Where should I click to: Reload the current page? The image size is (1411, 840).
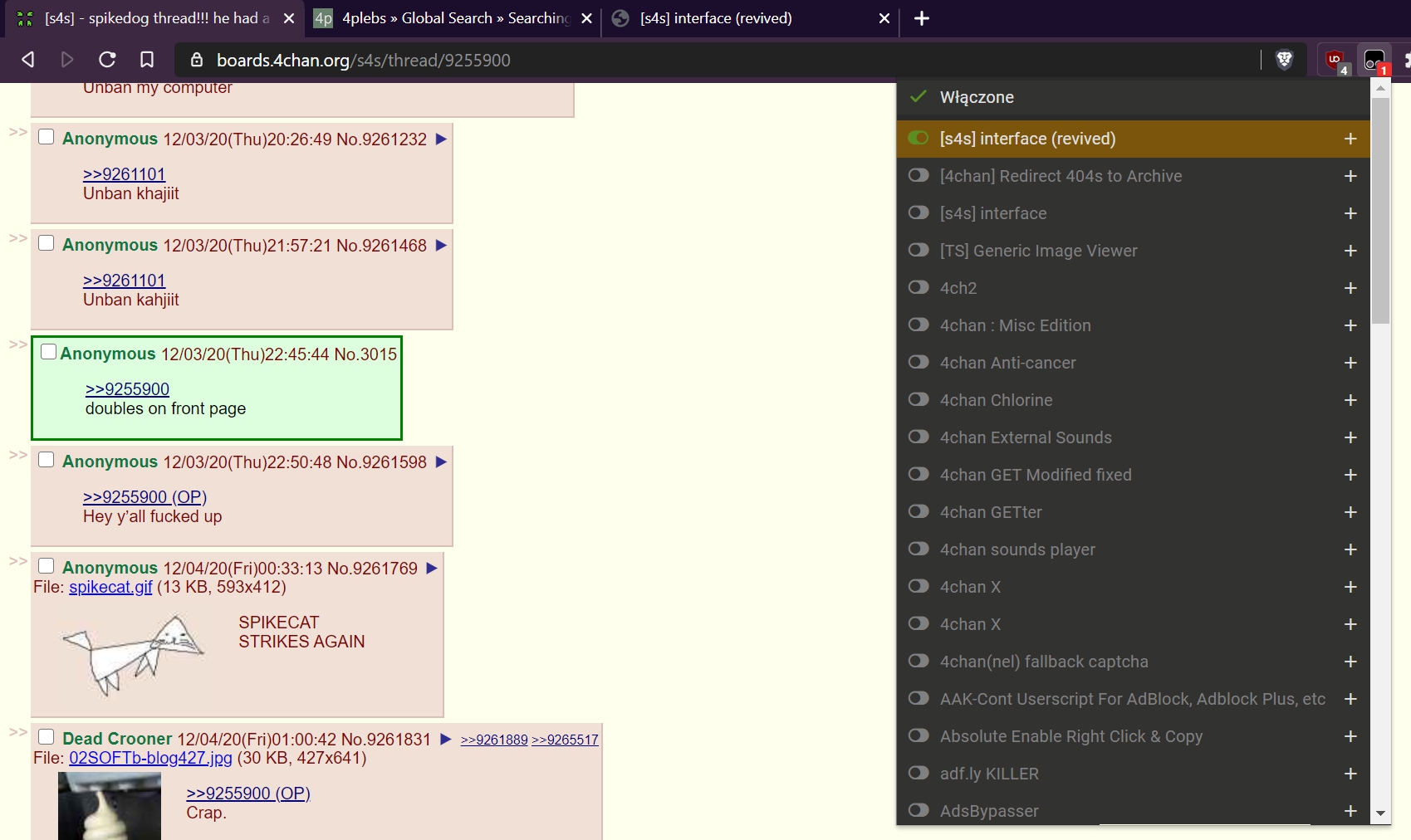pos(107,60)
